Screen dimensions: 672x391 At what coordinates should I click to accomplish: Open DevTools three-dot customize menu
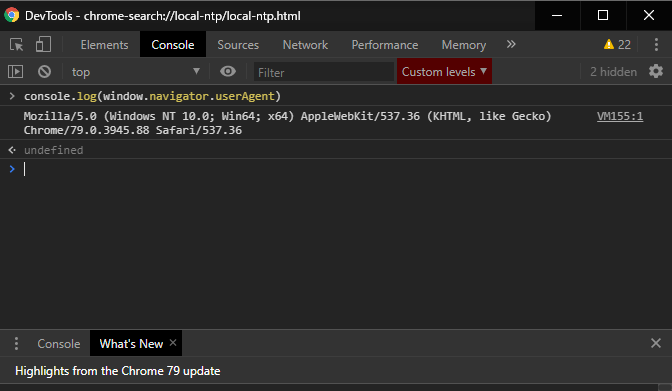click(656, 45)
